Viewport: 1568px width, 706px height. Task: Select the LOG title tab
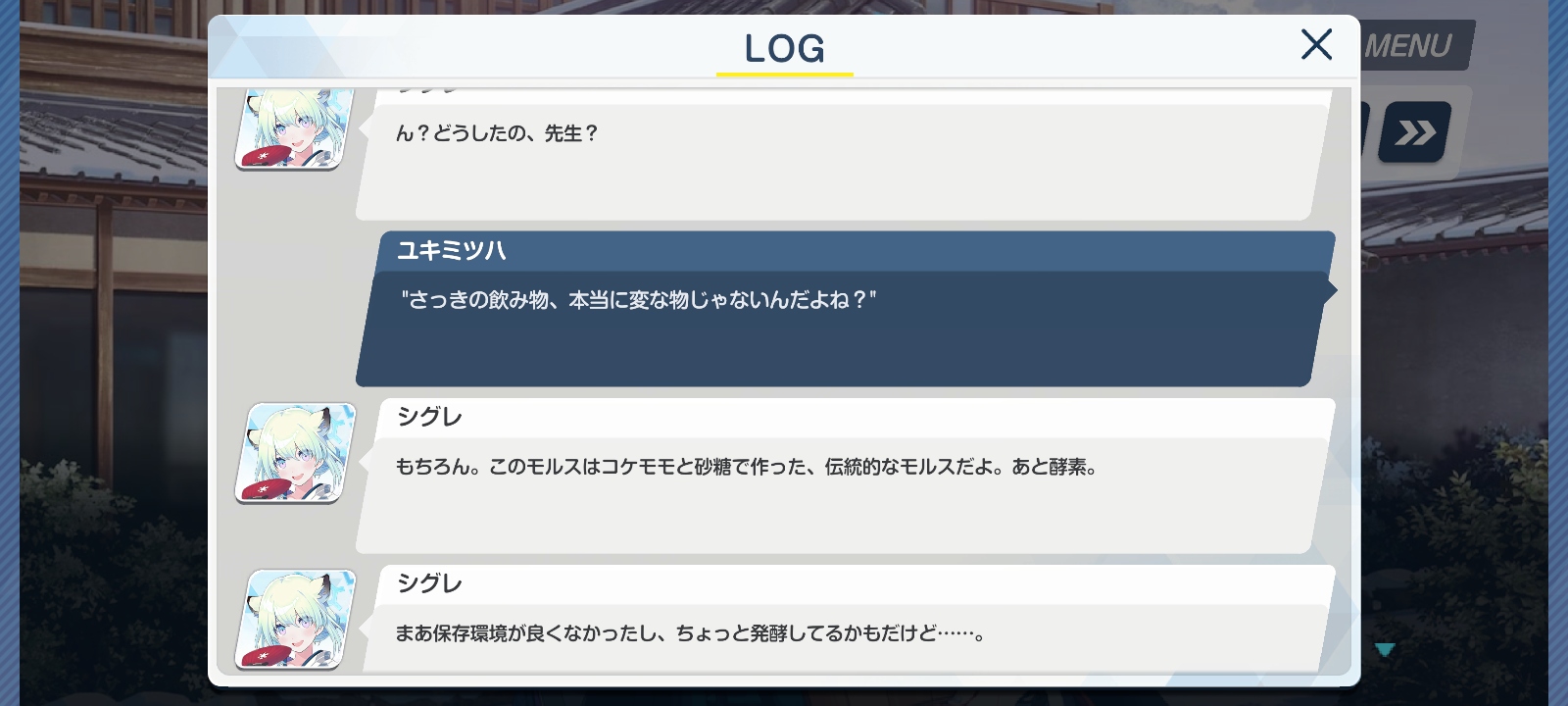click(785, 48)
